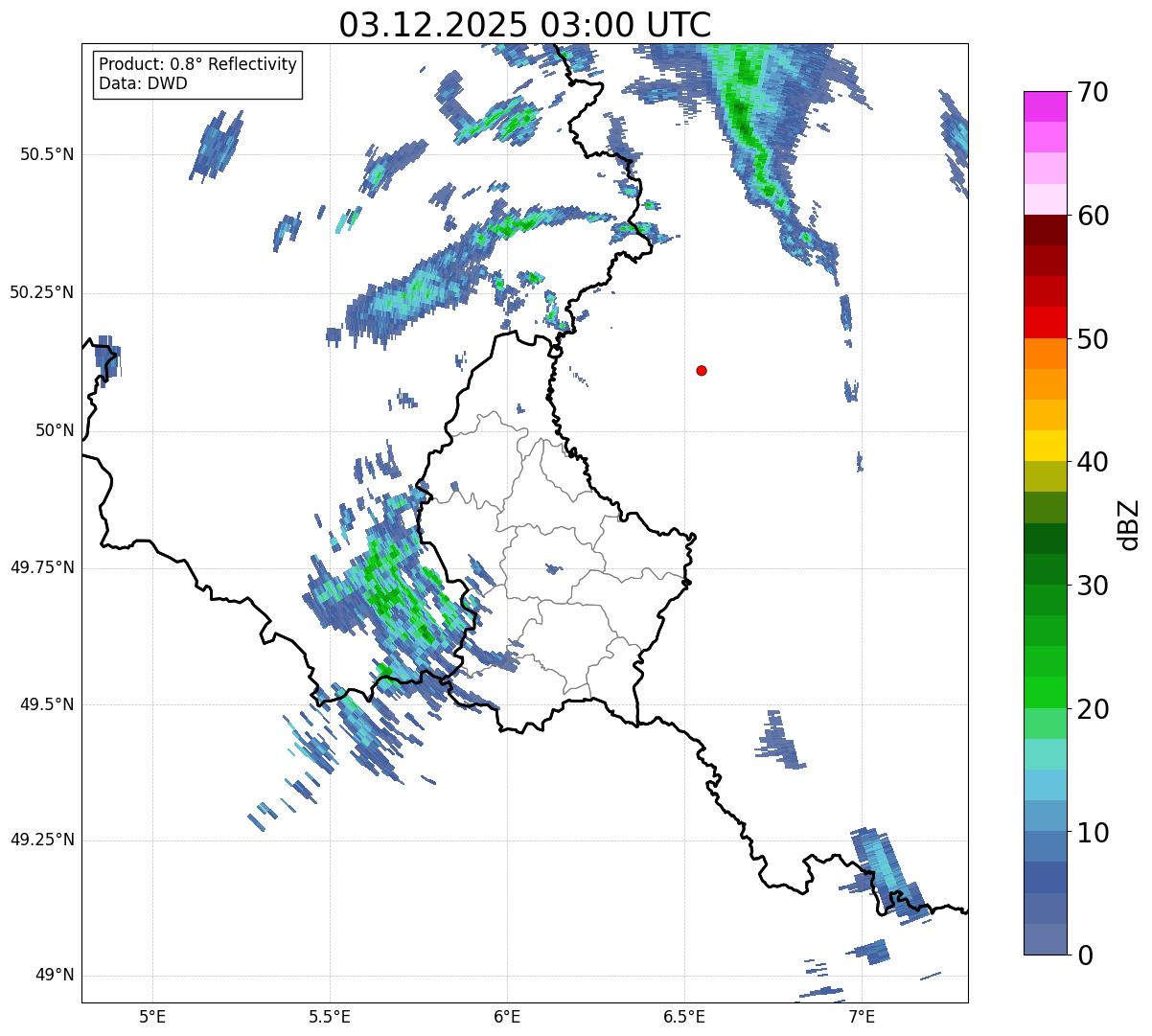Click the orange colorbar segment below 50
The width and height of the screenshot is (1152, 1036).
[1045, 354]
